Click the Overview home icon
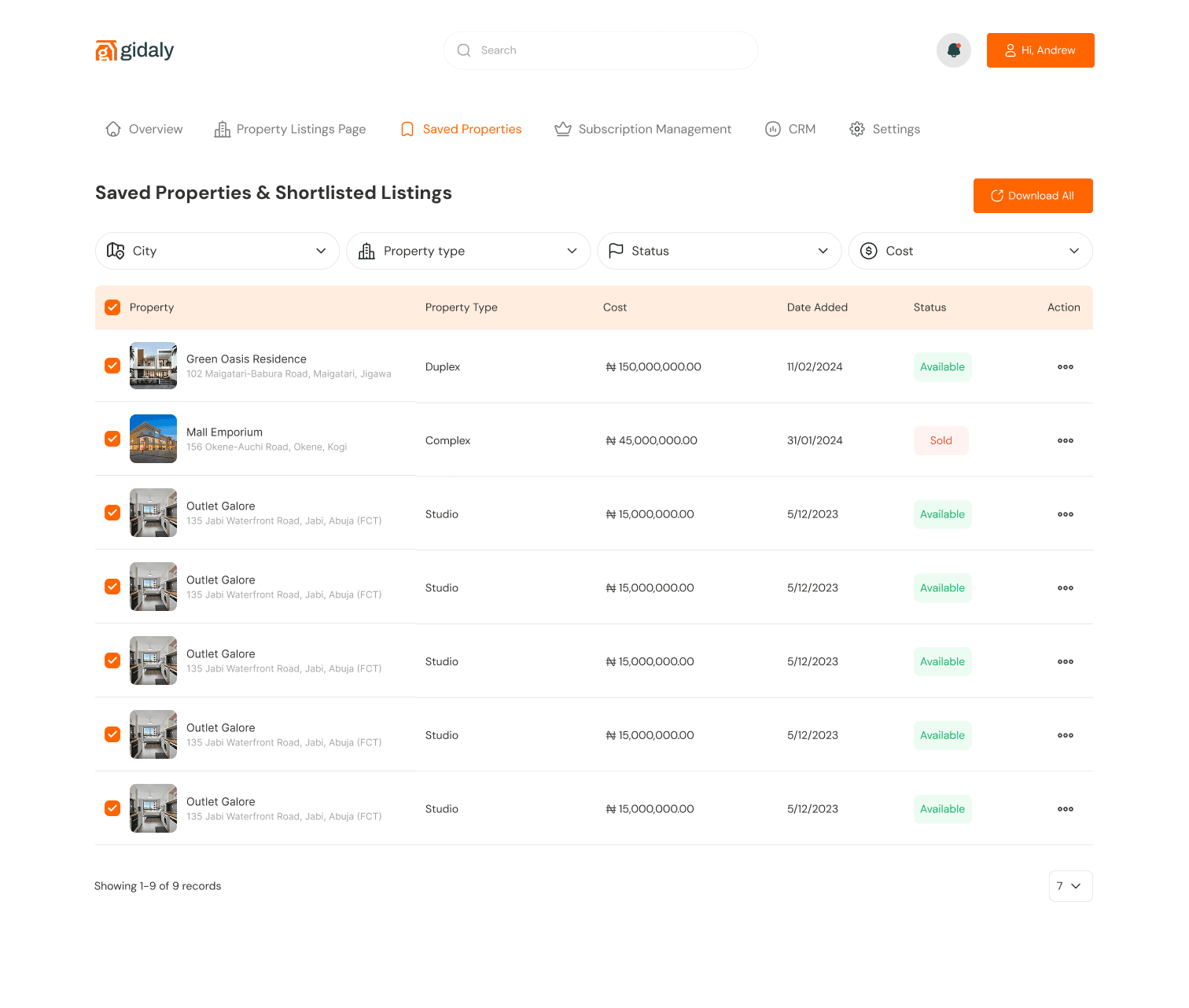Viewport: 1189px width, 1008px height. pyautogui.click(x=113, y=129)
